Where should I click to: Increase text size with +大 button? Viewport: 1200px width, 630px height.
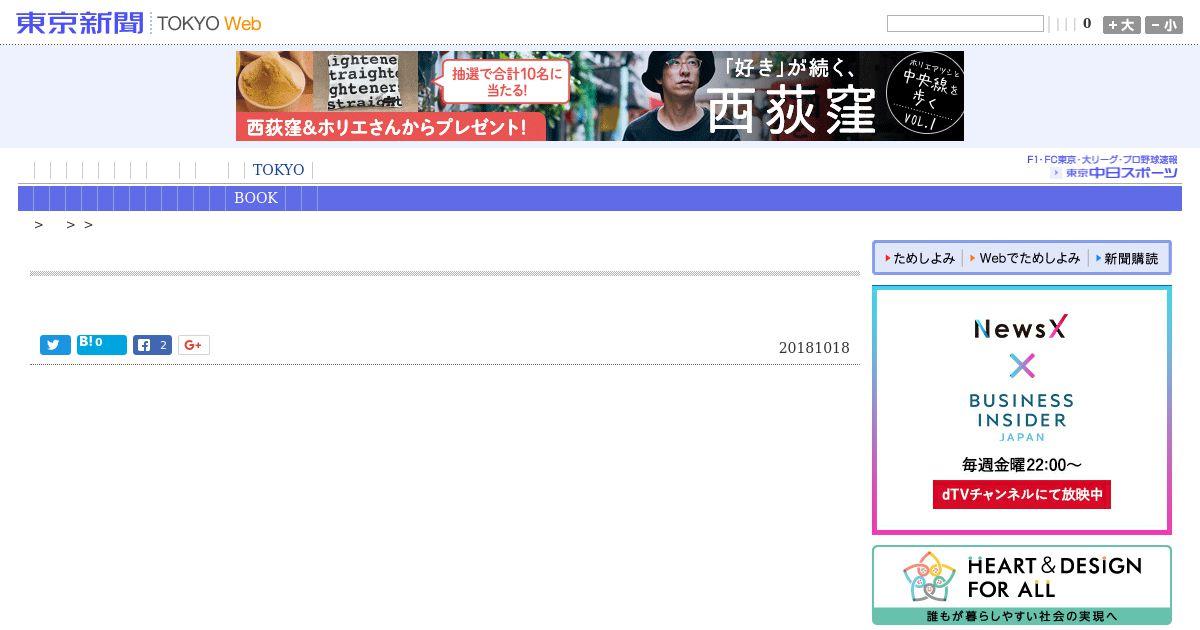1122,25
